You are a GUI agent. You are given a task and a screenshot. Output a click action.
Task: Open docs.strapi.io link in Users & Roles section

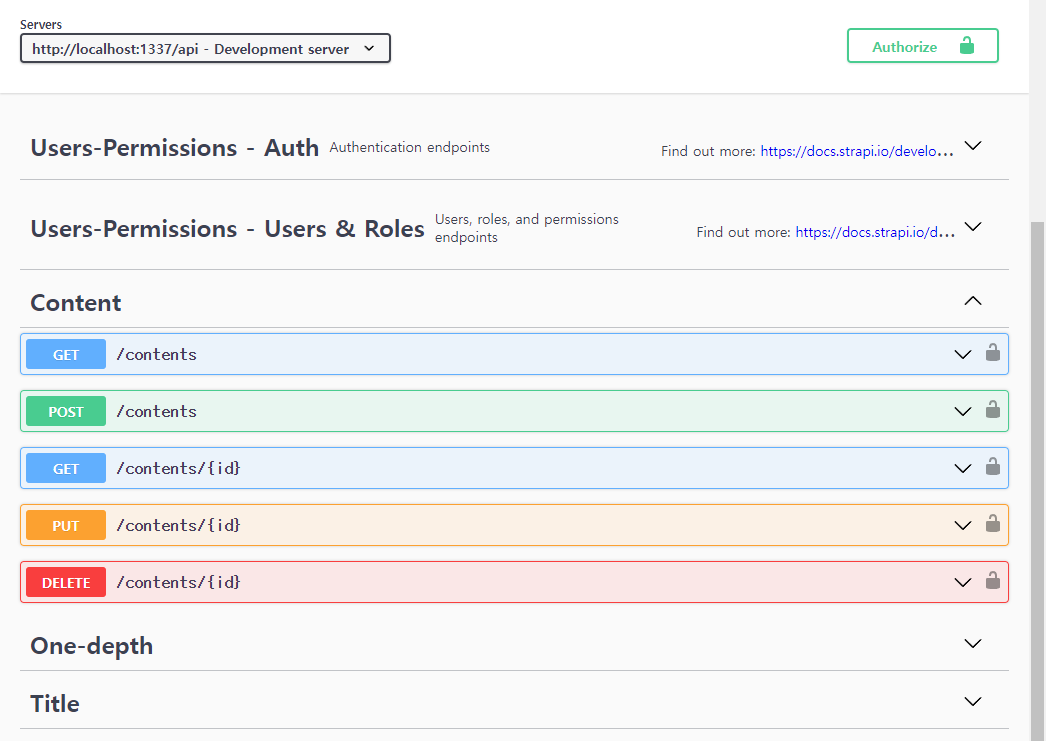click(x=875, y=232)
